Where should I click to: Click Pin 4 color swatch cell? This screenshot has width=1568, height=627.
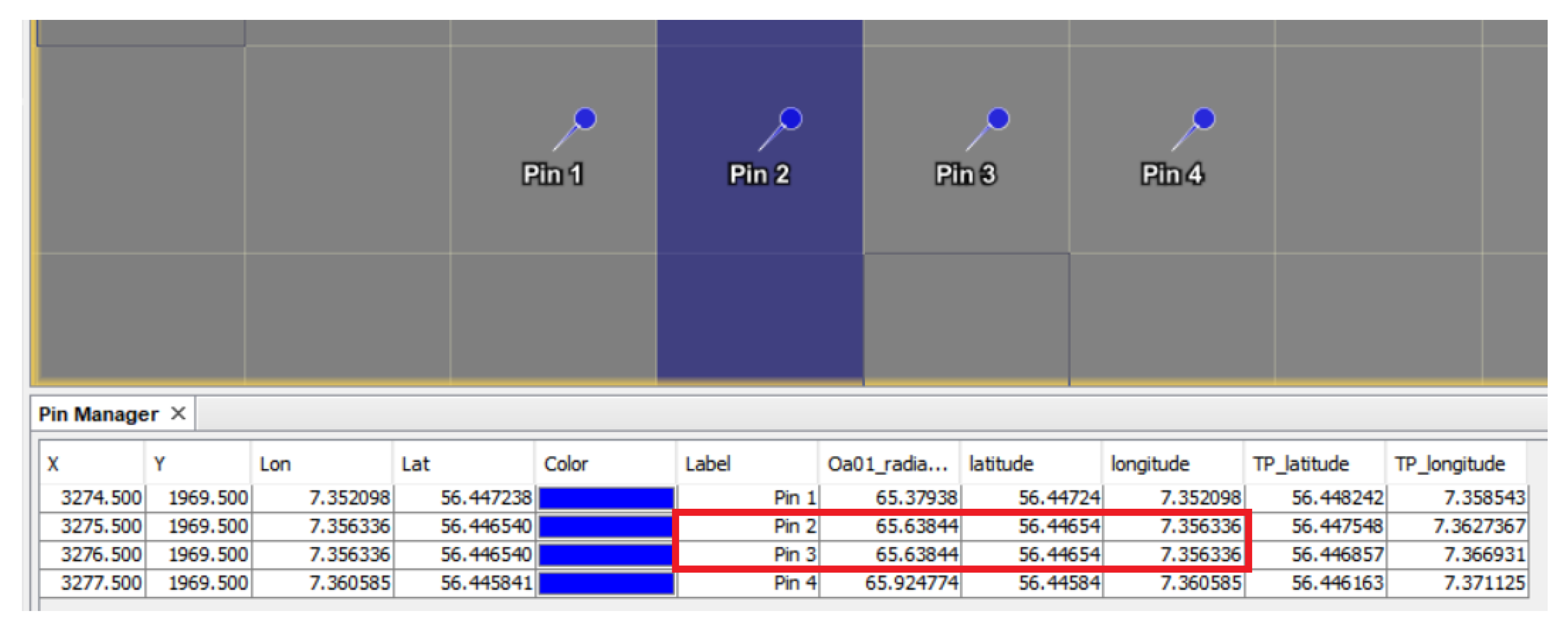(606, 583)
